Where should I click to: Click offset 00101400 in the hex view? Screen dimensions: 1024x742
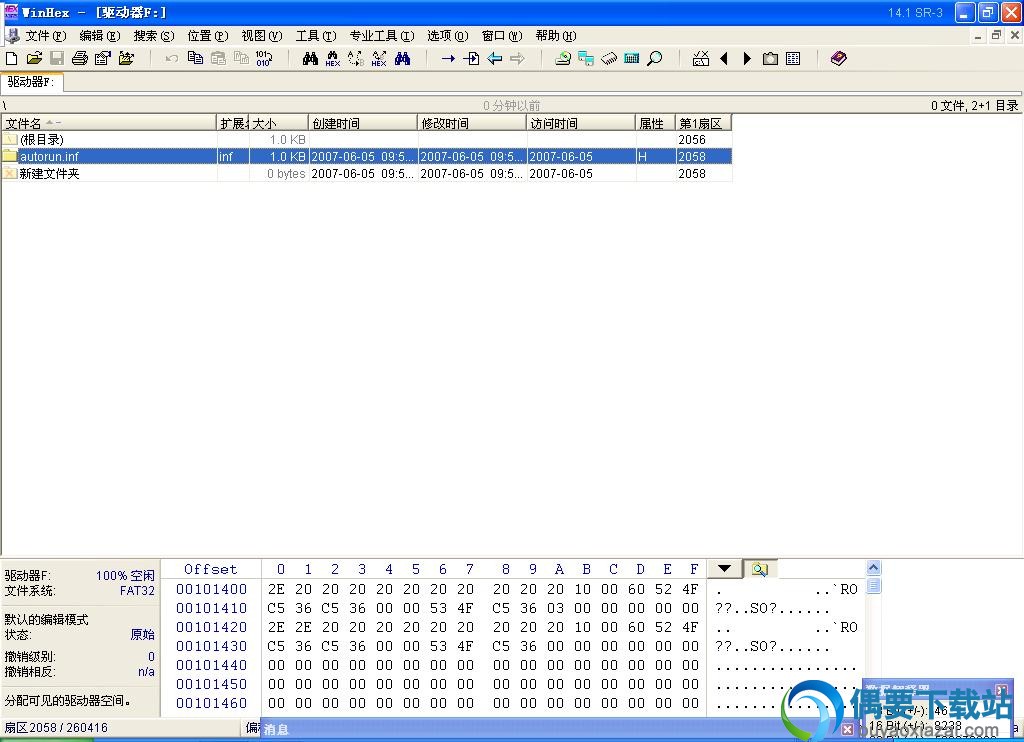(x=212, y=589)
